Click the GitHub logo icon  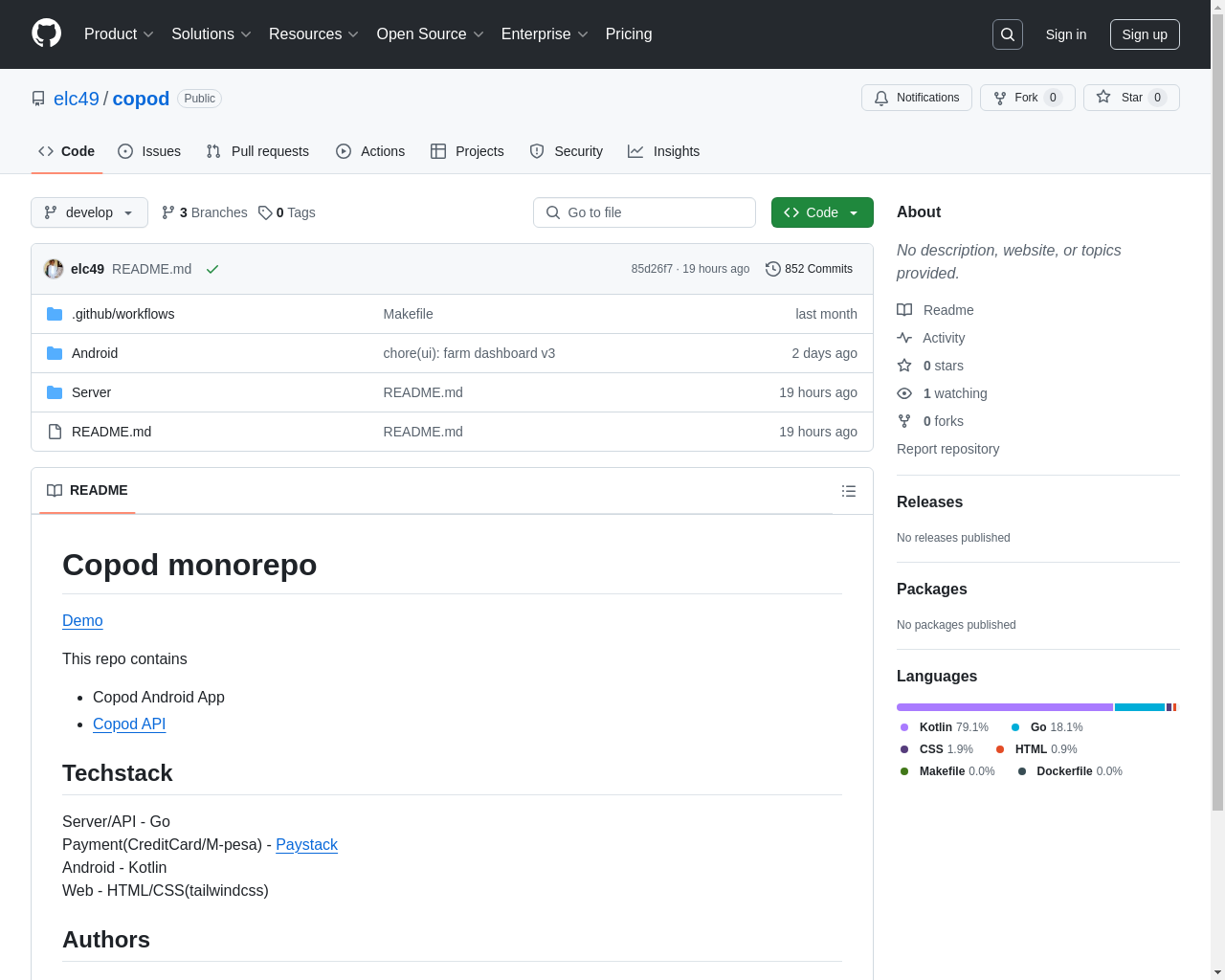tap(46, 33)
